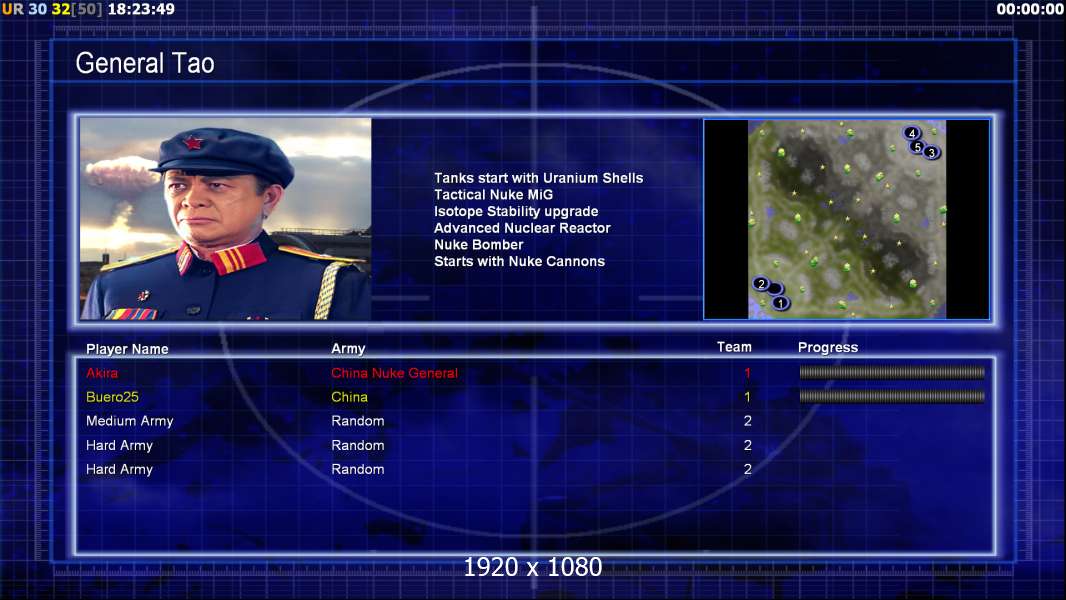Image resolution: width=1066 pixels, height=600 pixels.
Task: Click General Tao portrait image
Action: (x=226, y=219)
